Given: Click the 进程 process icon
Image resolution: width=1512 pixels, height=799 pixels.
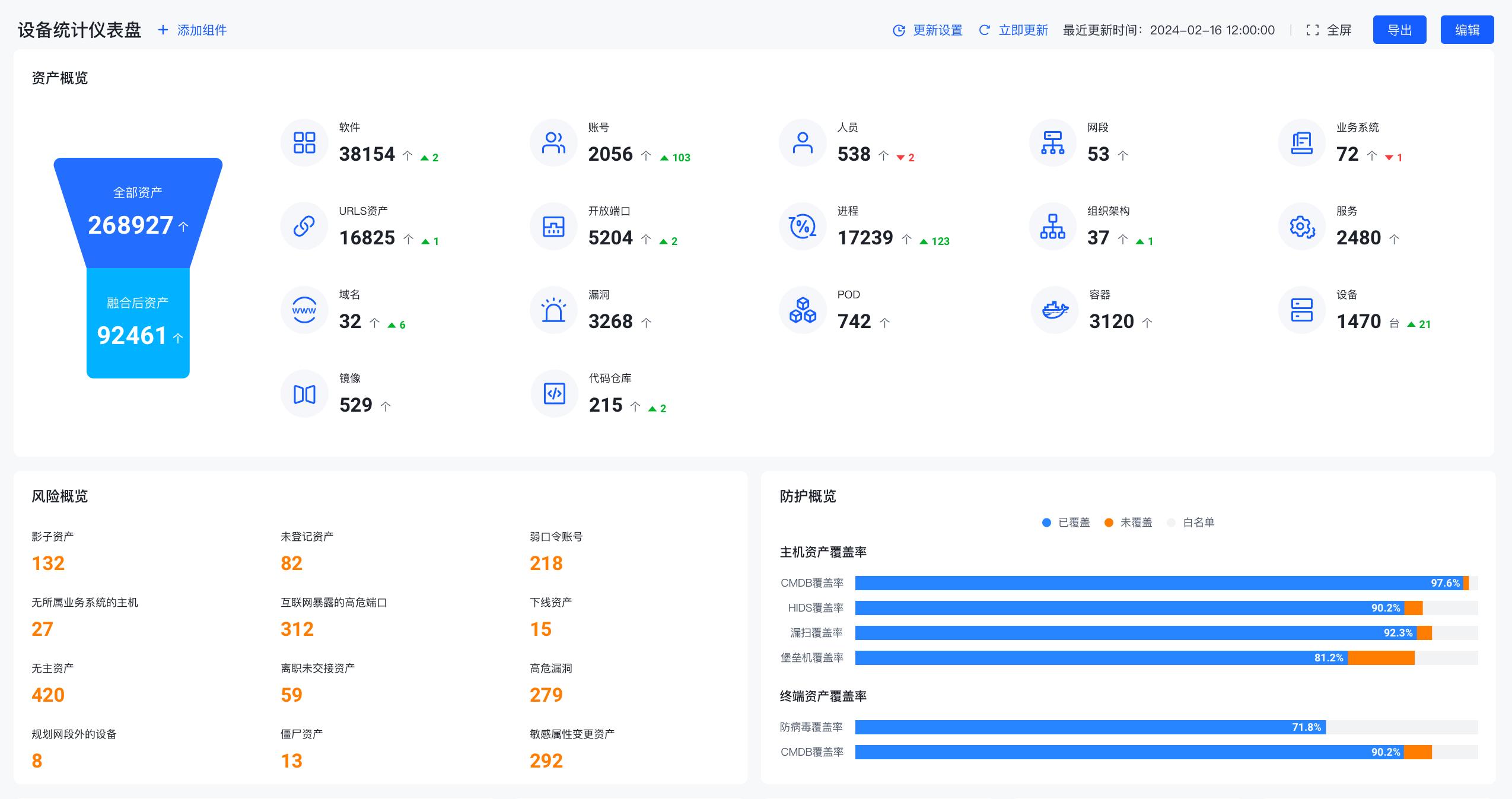Looking at the screenshot, I should click(x=803, y=227).
